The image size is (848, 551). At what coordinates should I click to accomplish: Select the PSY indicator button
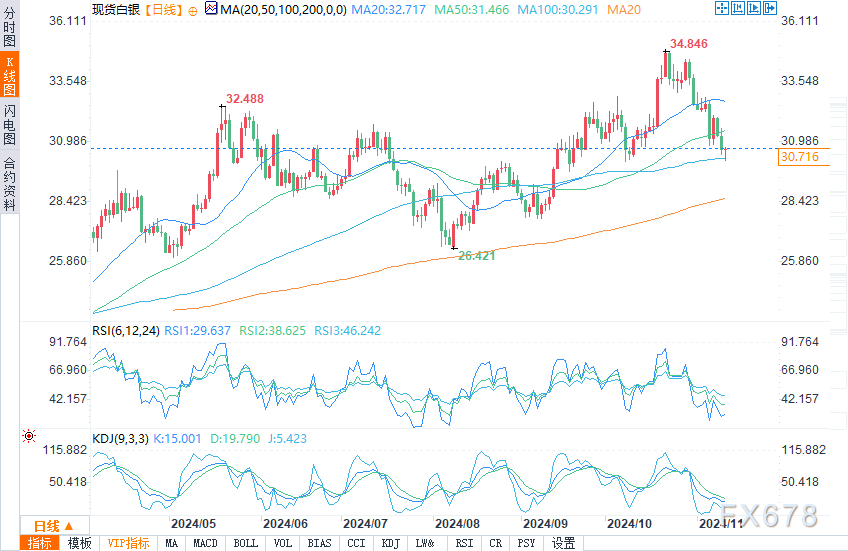pos(526,543)
